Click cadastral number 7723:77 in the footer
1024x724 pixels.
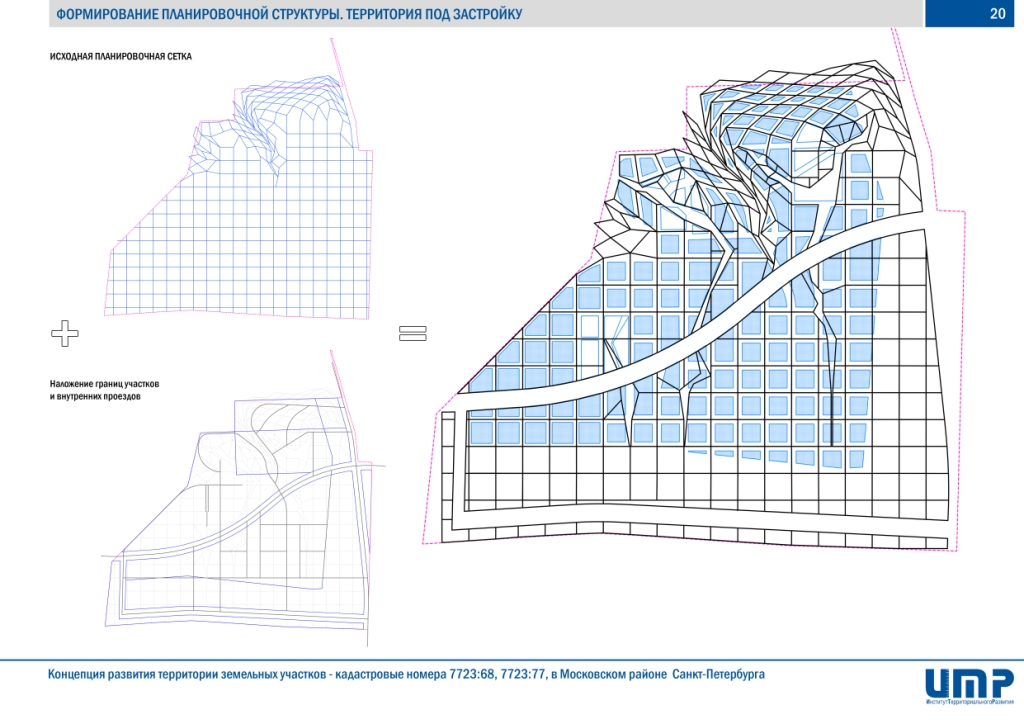coord(520,674)
